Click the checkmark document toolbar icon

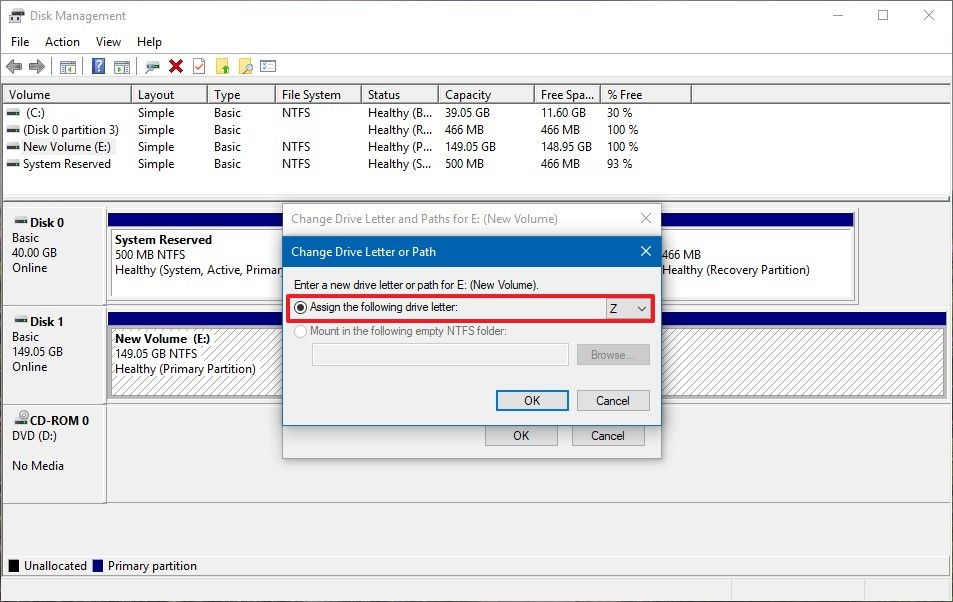tap(198, 66)
